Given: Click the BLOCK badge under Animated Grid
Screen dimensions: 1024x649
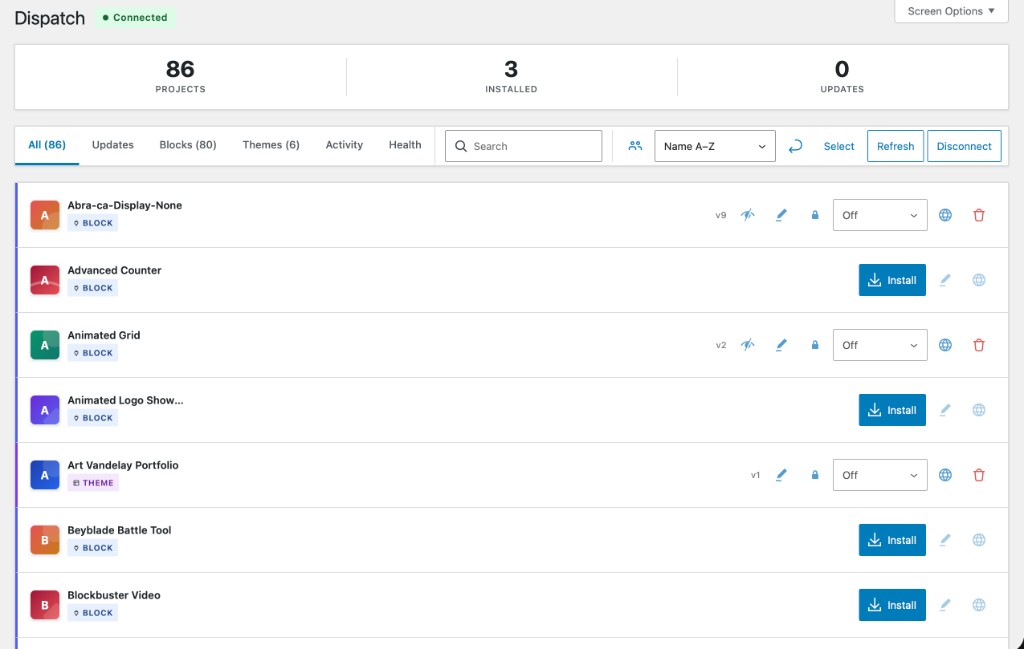Looking at the screenshot, I should coord(93,353).
